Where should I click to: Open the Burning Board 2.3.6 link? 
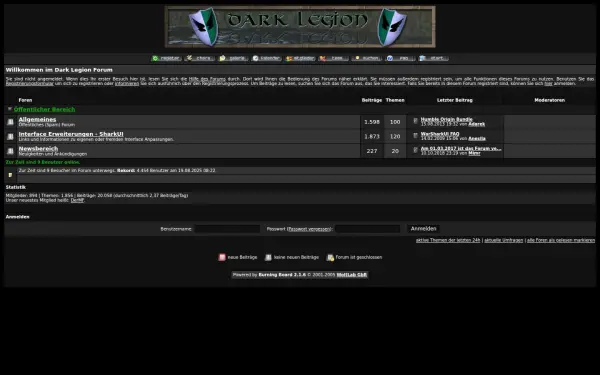[282, 275]
